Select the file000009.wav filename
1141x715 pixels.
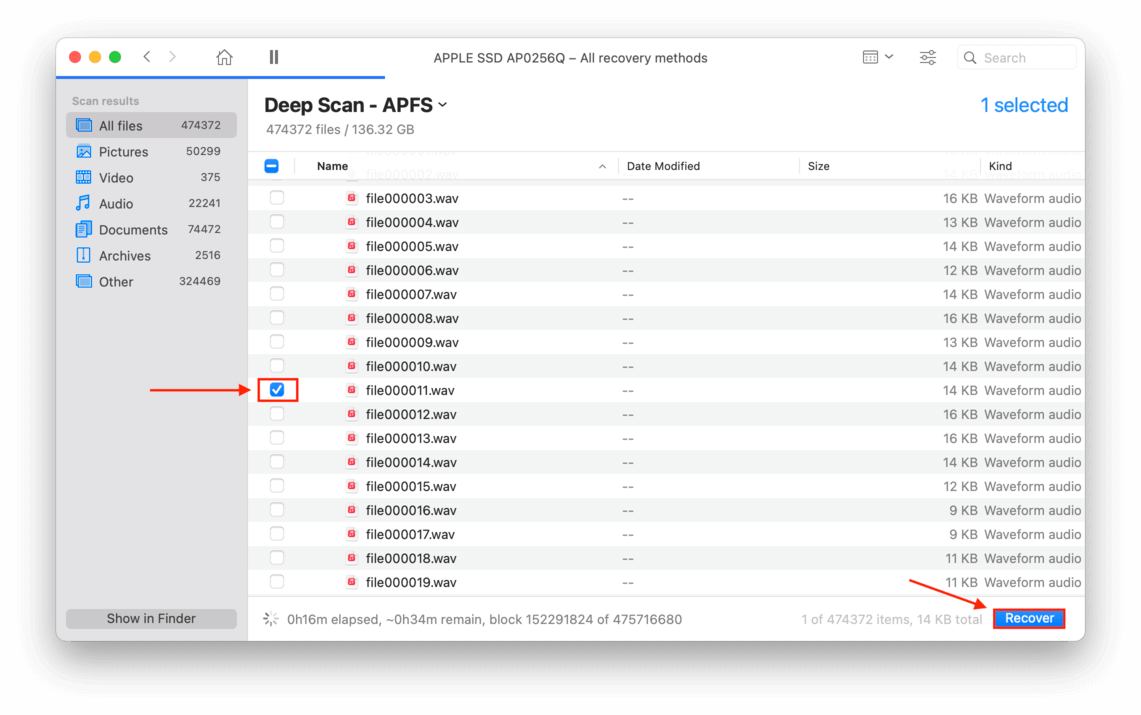412,343
